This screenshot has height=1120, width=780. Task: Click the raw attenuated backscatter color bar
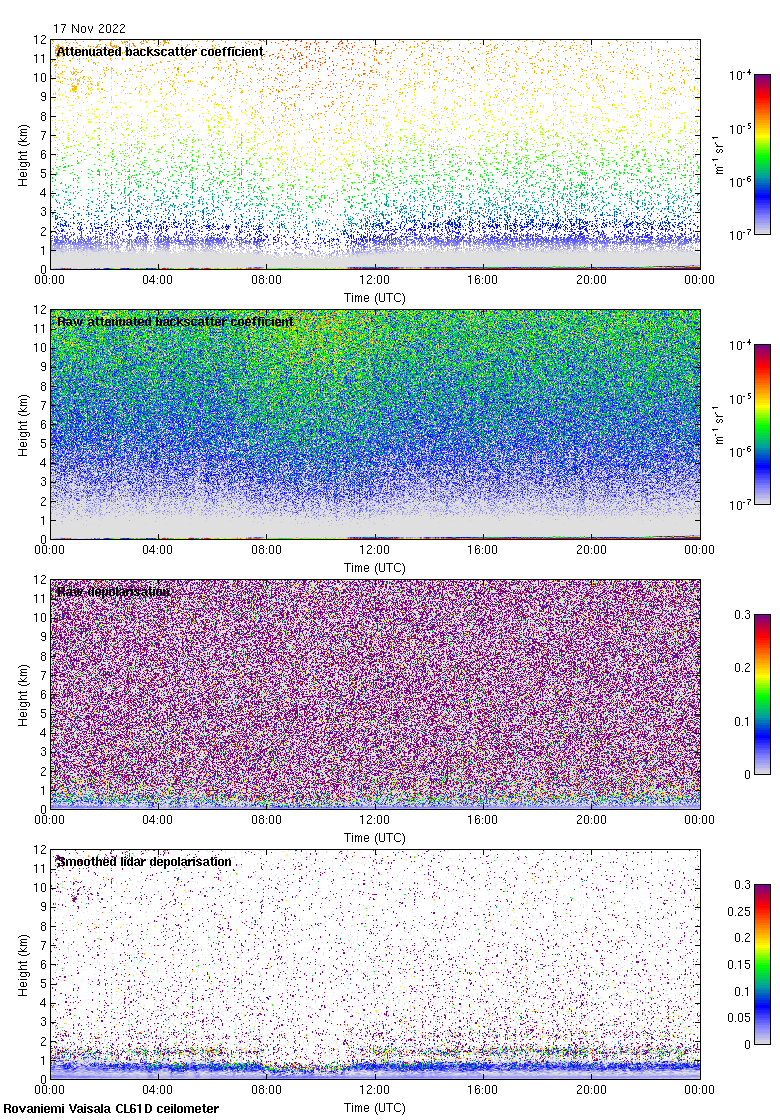(x=762, y=424)
